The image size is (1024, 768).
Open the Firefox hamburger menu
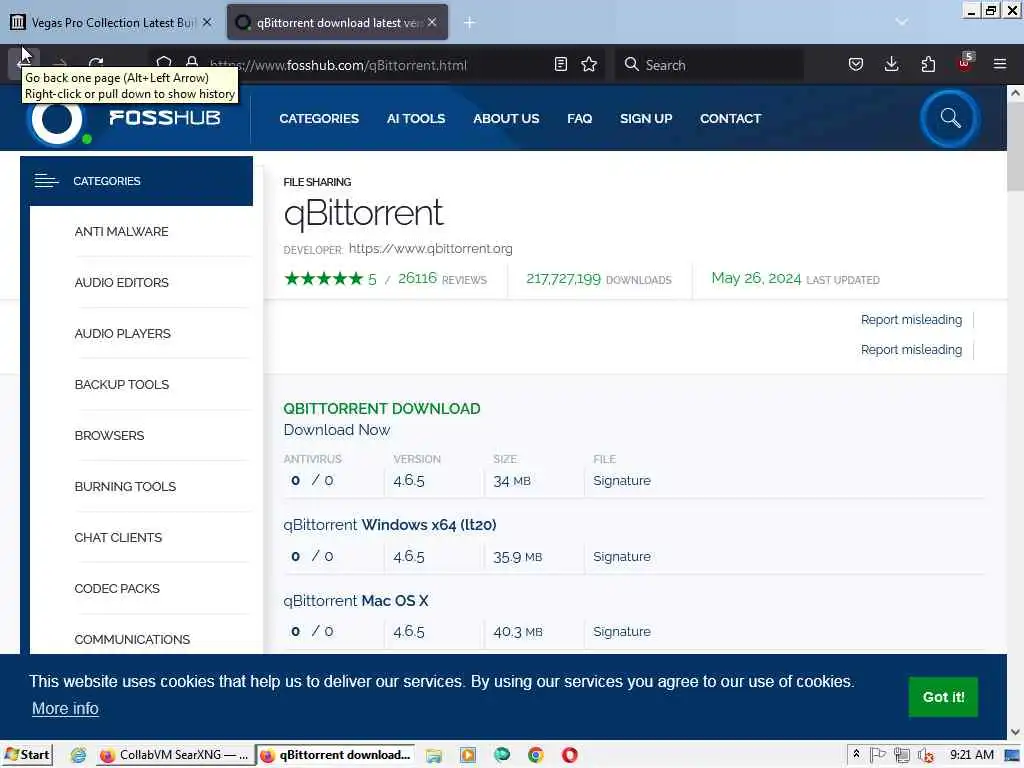pos(1000,64)
